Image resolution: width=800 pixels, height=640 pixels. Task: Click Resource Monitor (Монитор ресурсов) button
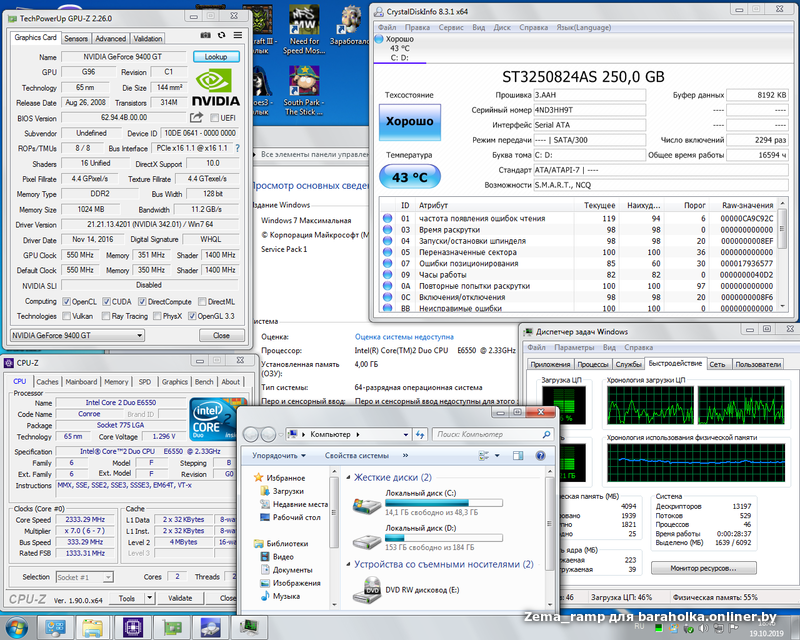(703, 568)
